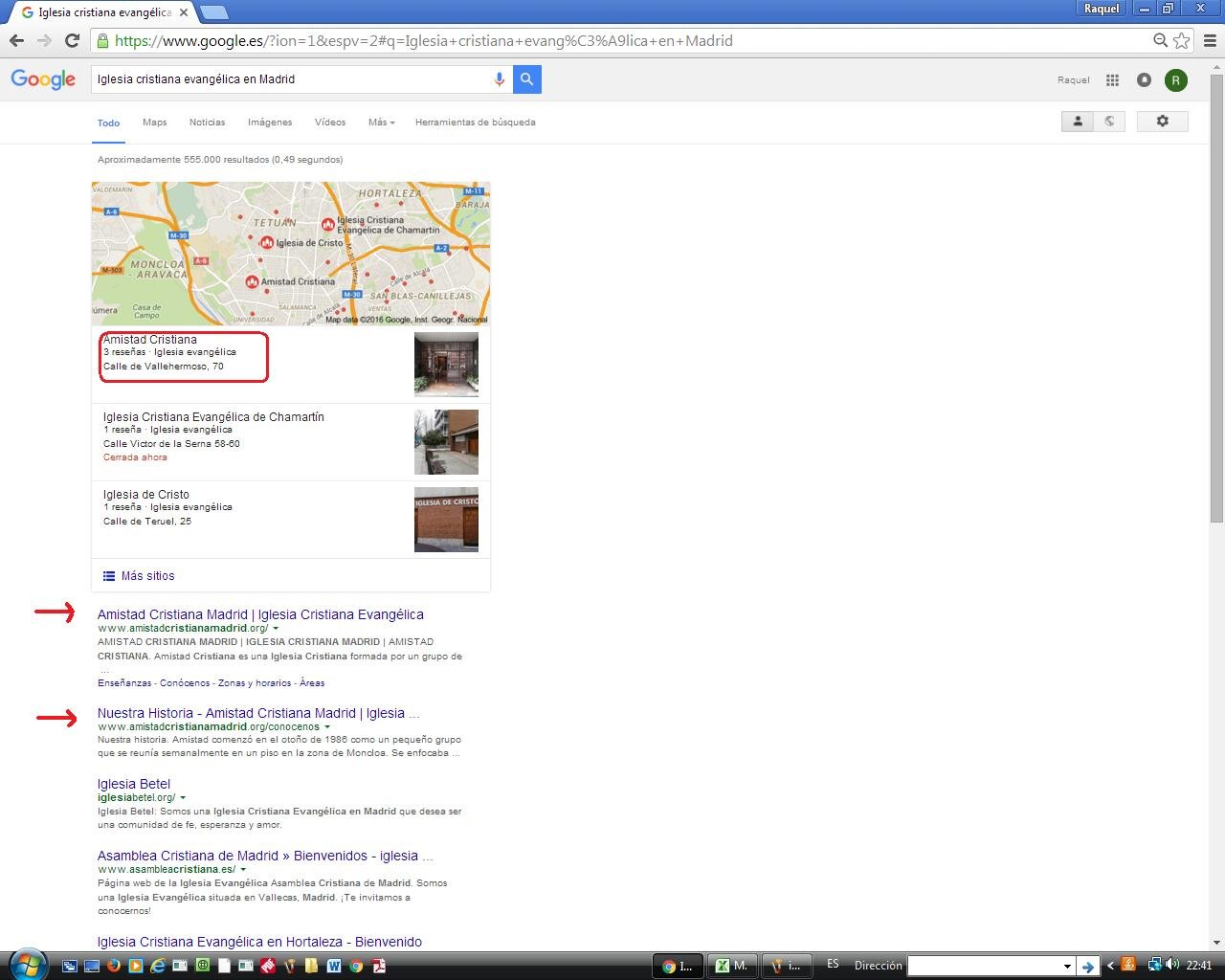Click in the Google search input field
The width and height of the screenshot is (1225, 980).
point(292,79)
